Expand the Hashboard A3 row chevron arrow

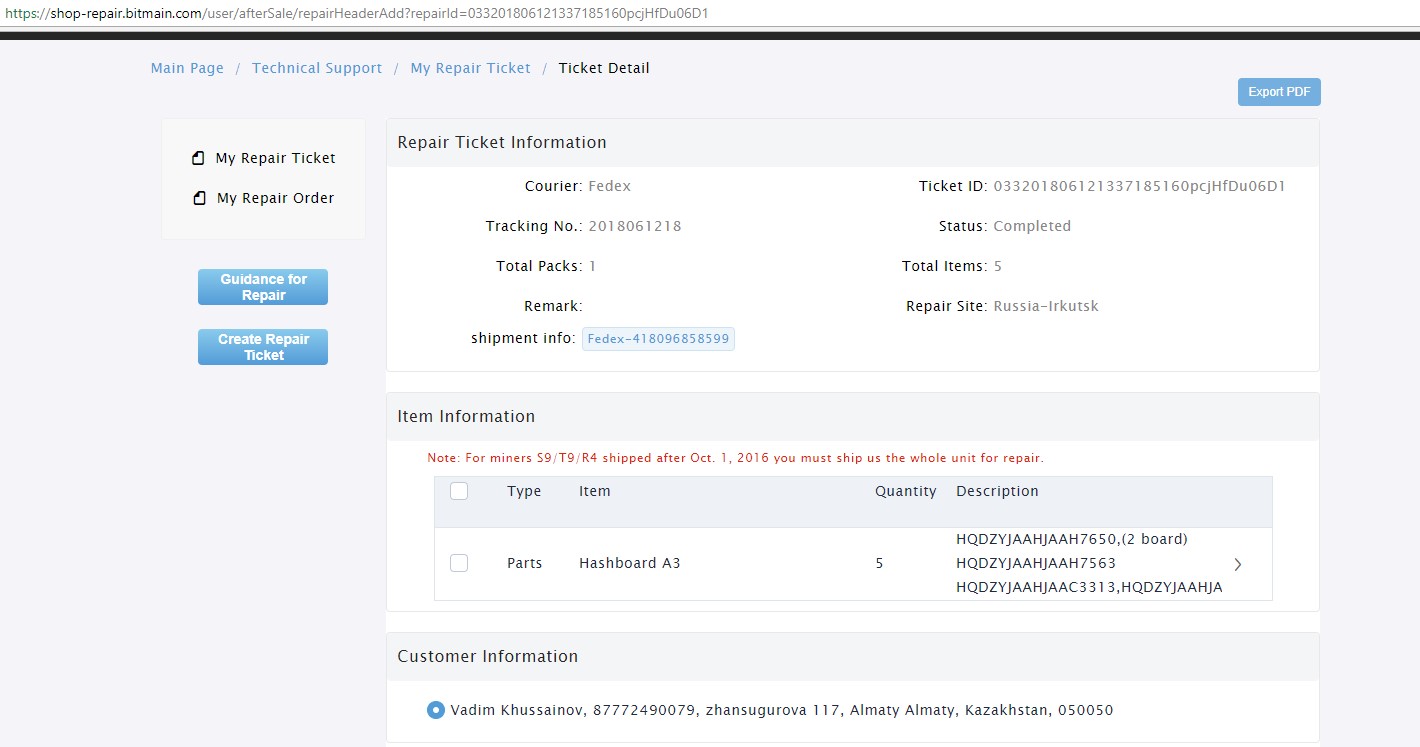(x=1237, y=564)
